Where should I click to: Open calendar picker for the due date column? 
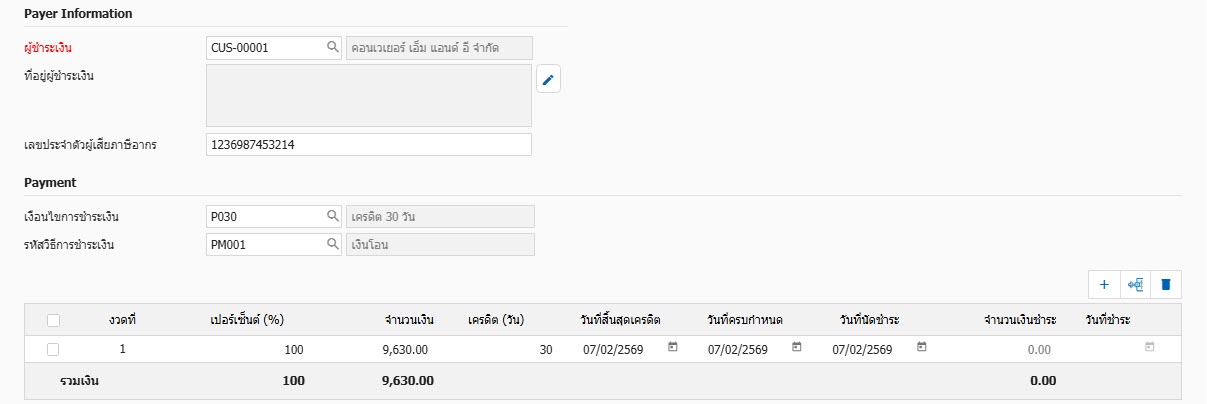tap(797, 348)
